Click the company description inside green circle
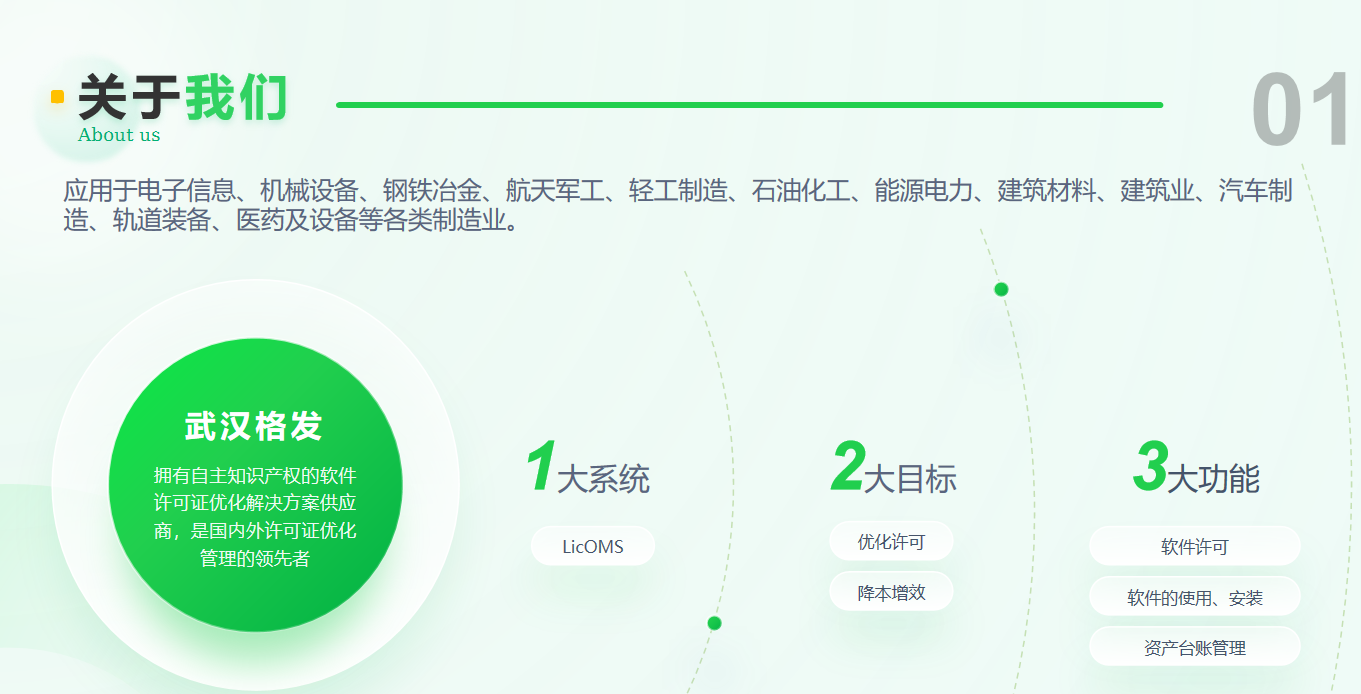Viewport: 1361px width, 694px height. (x=255, y=516)
